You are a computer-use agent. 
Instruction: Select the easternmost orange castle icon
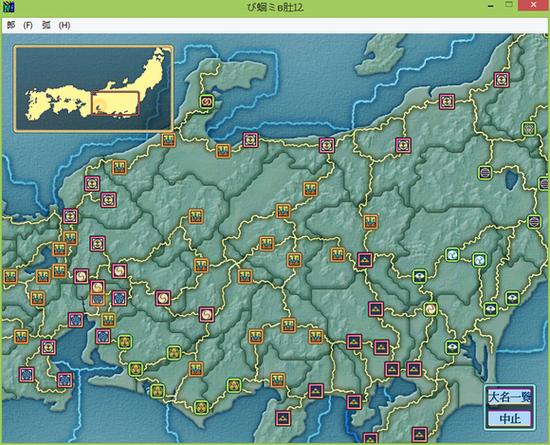click(370, 222)
